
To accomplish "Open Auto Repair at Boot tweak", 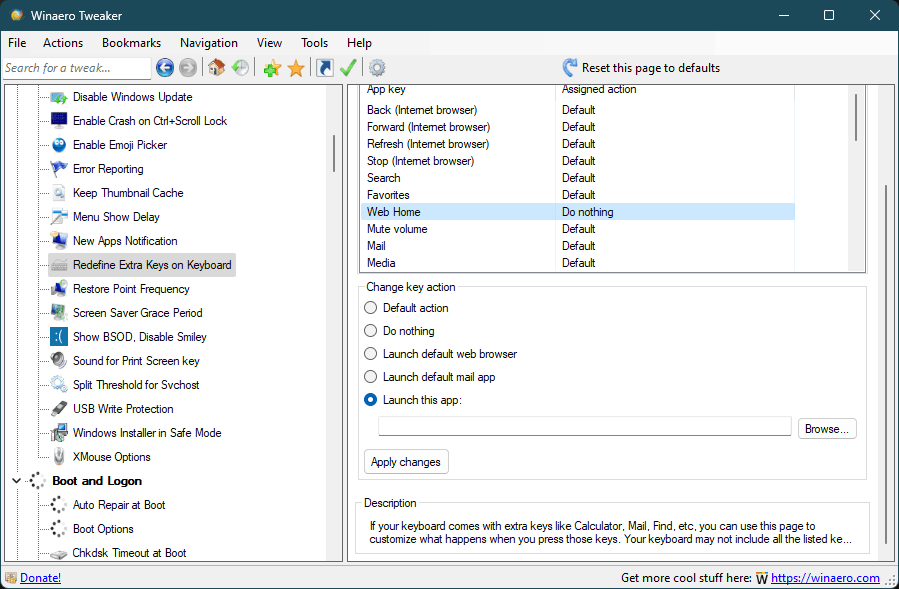I will click(119, 505).
